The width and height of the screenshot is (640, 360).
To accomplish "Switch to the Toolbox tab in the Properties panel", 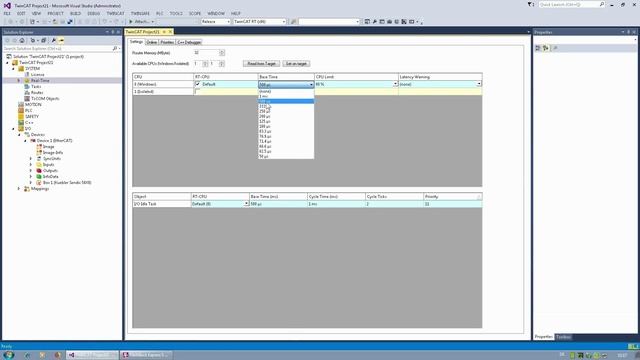I will (563, 337).
